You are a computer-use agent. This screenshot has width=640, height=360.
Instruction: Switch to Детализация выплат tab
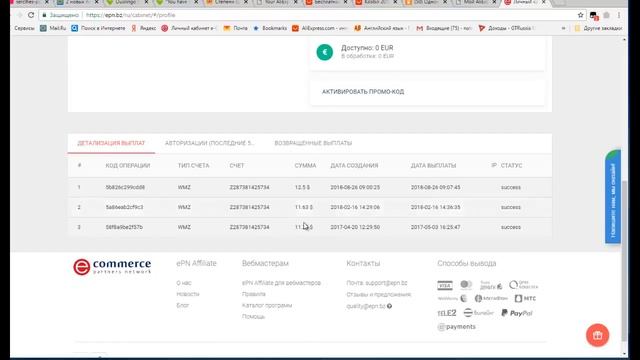[111, 143]
